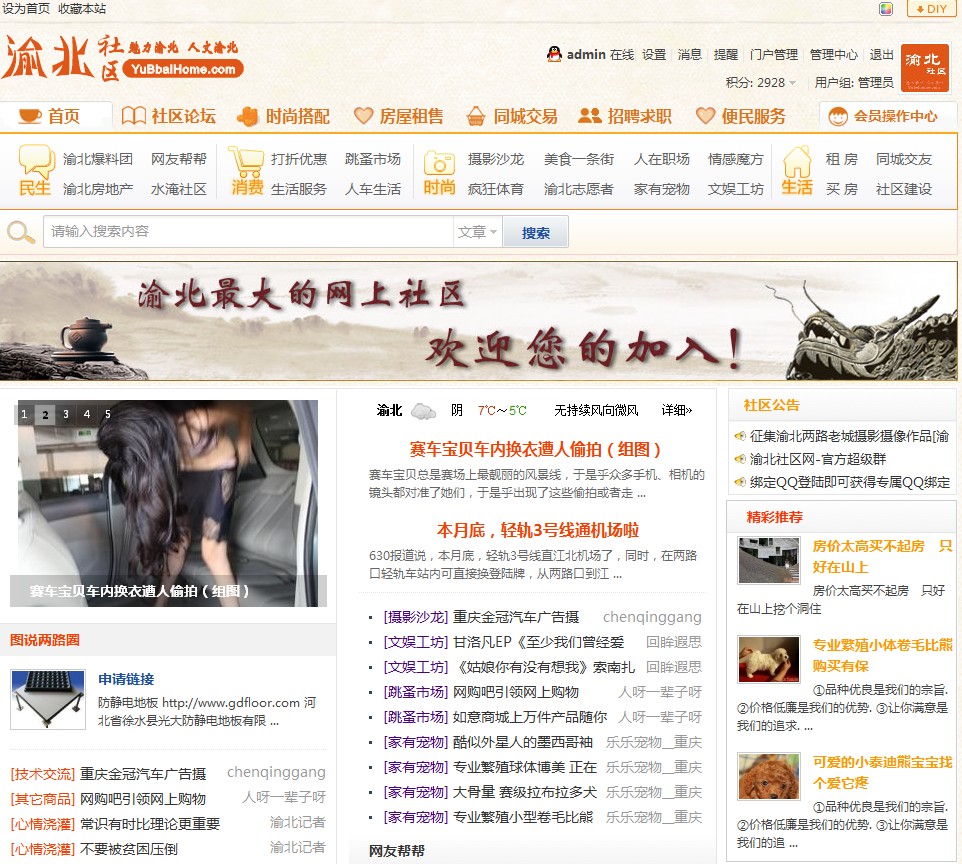This screenshot has height=864, width=962.
Task: Open 便民服务 navigation item
Action: tap(741, 116)
